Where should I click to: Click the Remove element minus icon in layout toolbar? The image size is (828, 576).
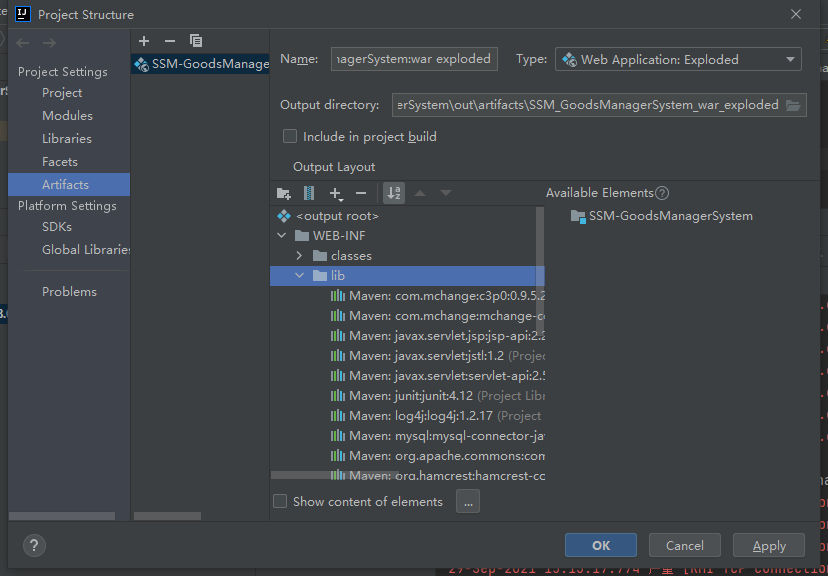point(361,193)
